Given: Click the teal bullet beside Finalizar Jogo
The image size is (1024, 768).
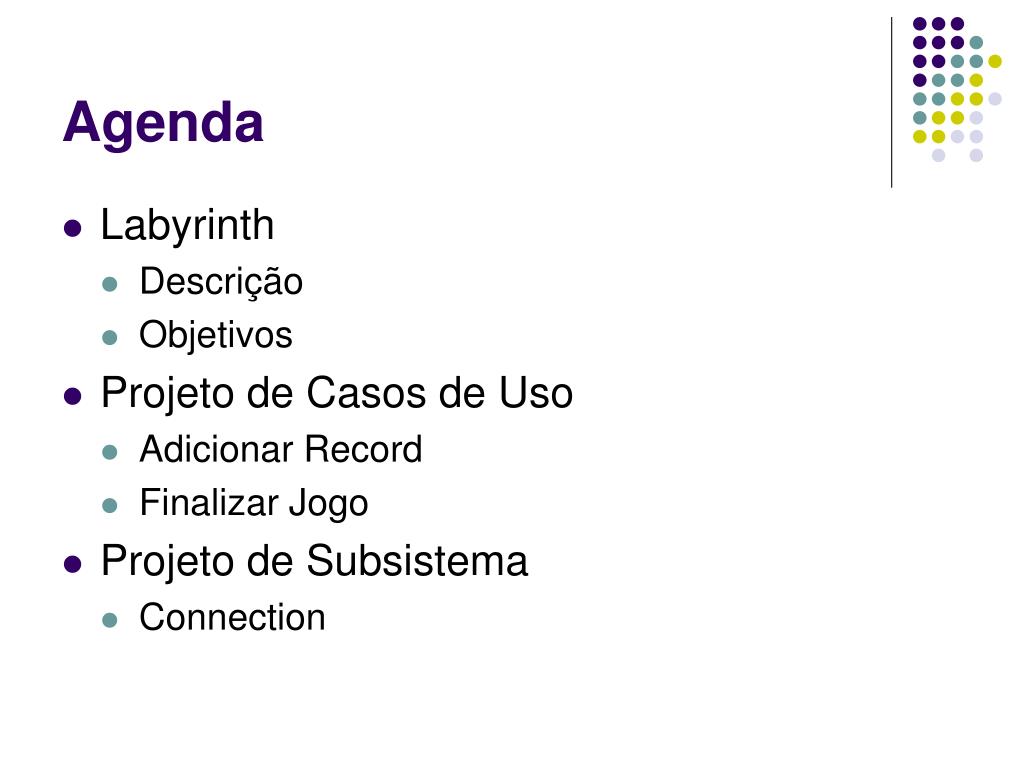Looking at the screenshot, I should 110,505.
